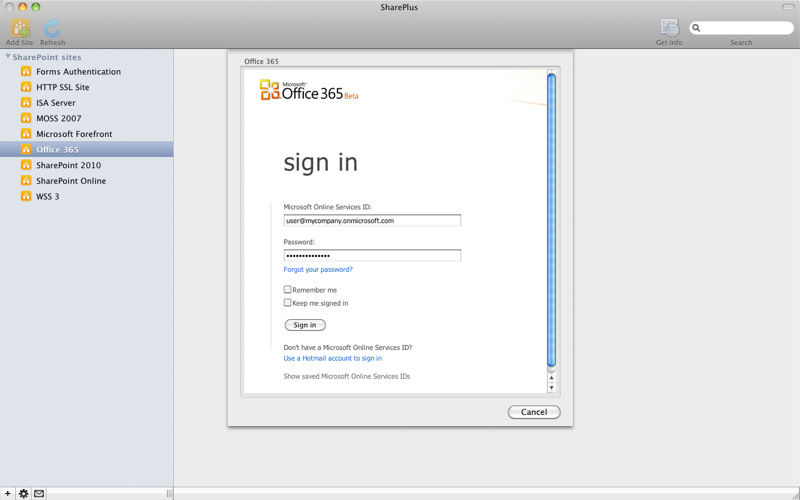
Task: Click the ISA Server site icon
Action: [26, 103]
